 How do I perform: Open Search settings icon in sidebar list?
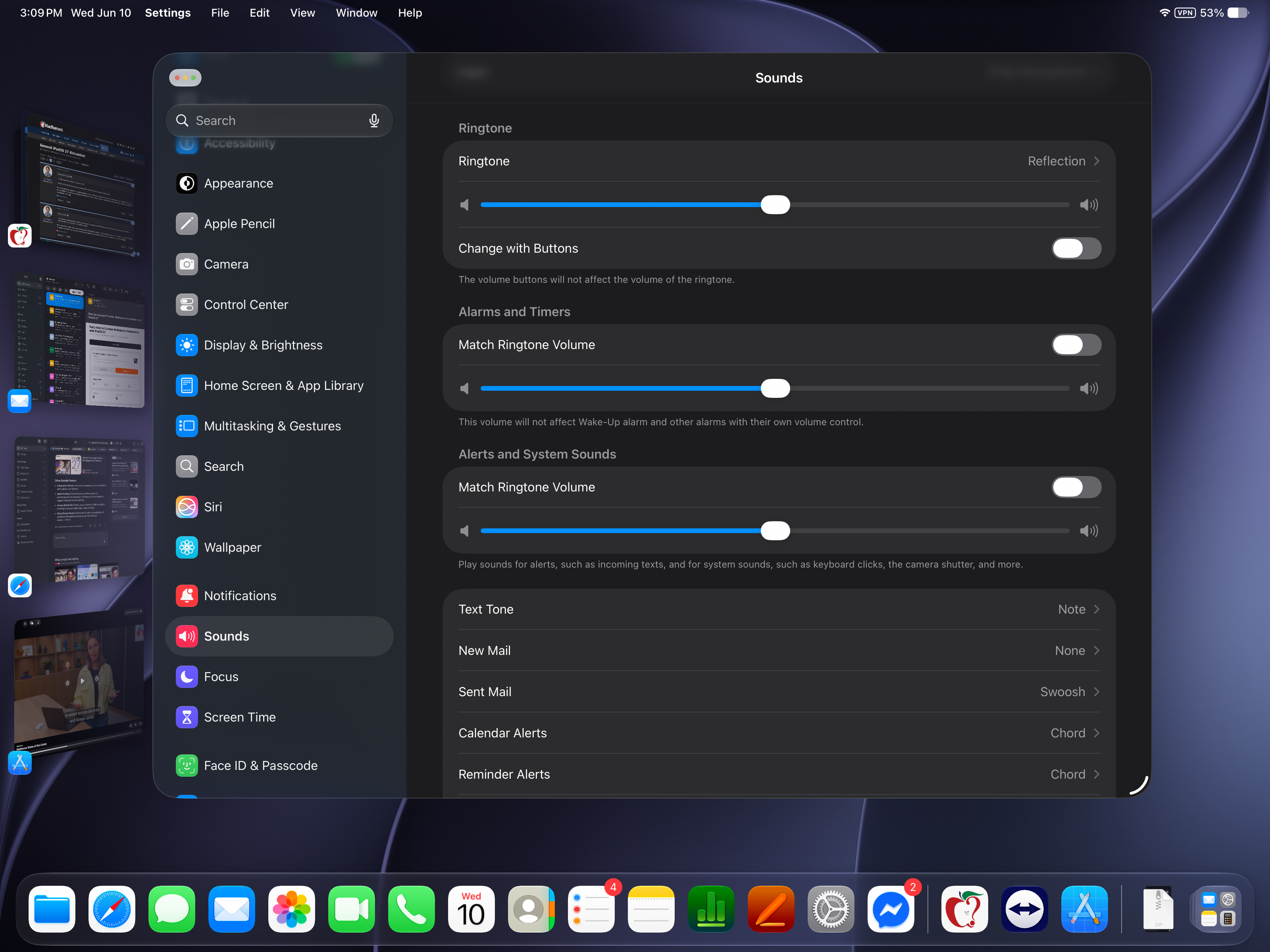point(187,466)
